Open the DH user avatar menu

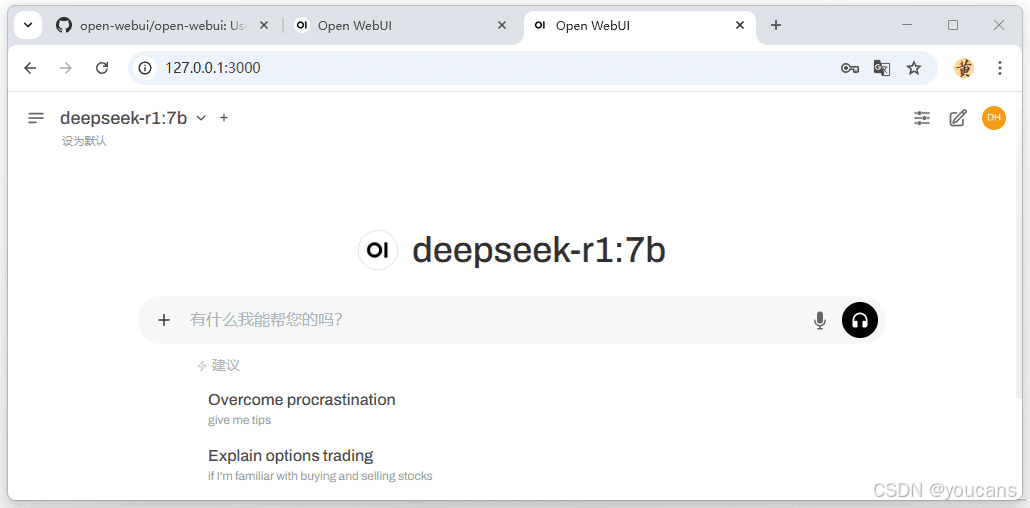tap(994, 118)
